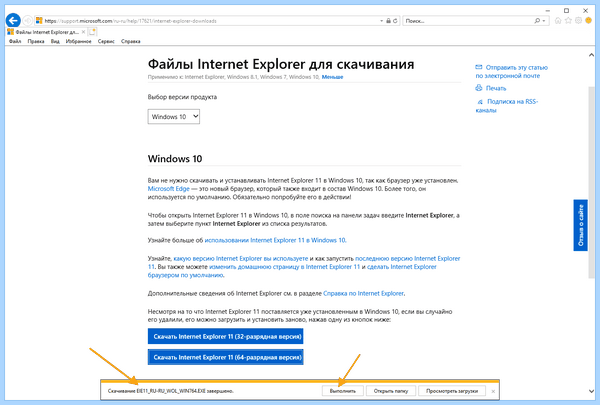600x405 pixels.
Task: Close the Файлы Internet Explorer tab
Action: pos(83,32)
